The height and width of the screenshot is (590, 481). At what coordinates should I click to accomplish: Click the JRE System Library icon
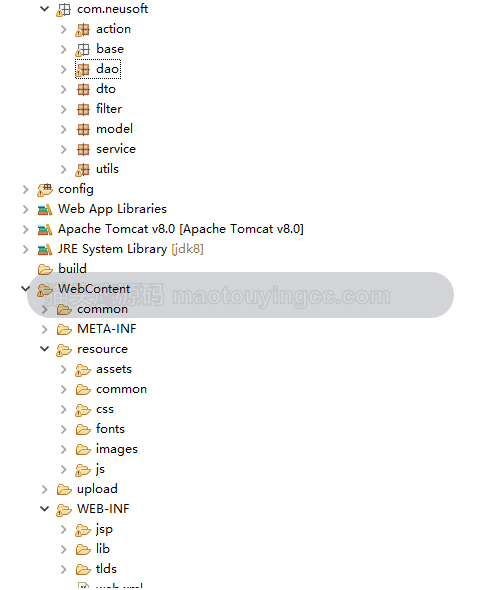[45, 249]
